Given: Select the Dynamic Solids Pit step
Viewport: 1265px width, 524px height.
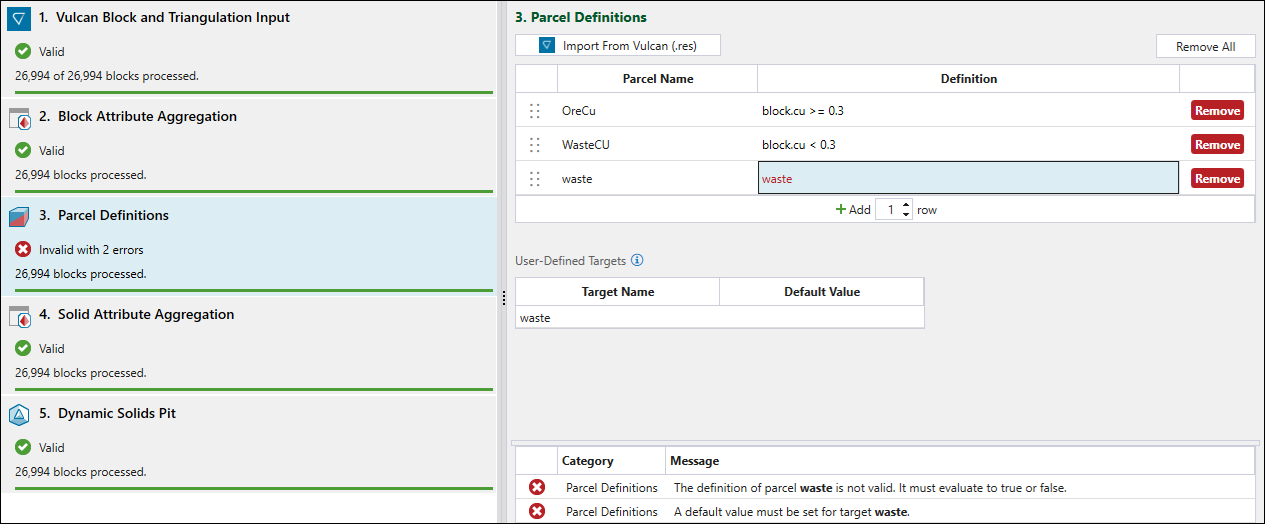Looking at the screenshot, I should pos(117,414).
